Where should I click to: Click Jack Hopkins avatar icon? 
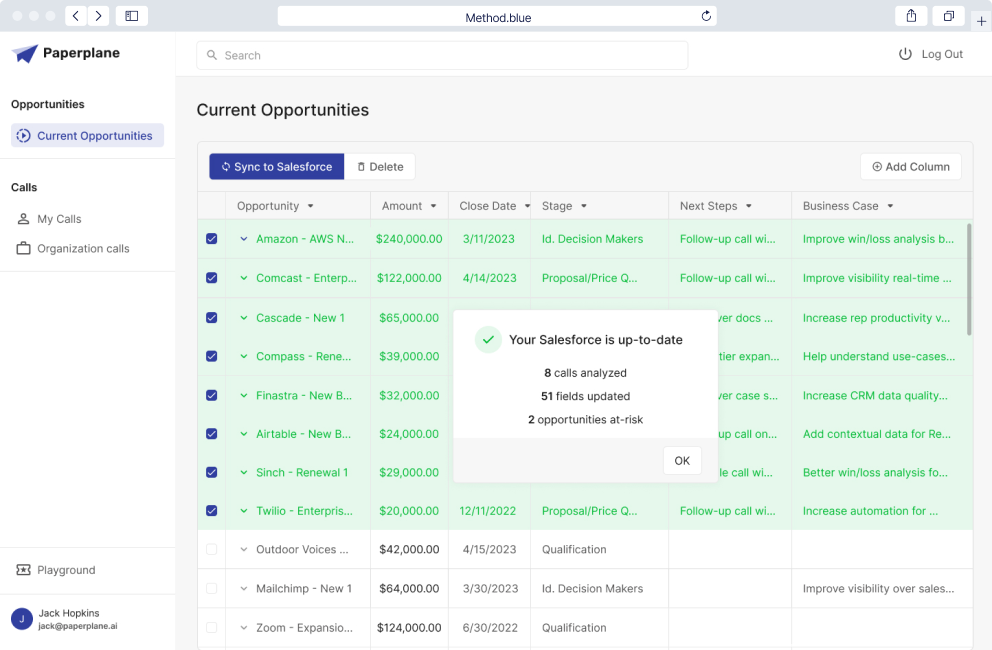click(x=22, y=619)
